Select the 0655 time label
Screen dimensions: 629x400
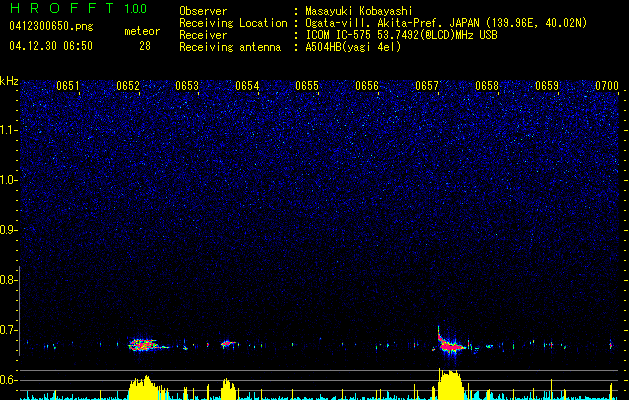click(x=307, y=87)
